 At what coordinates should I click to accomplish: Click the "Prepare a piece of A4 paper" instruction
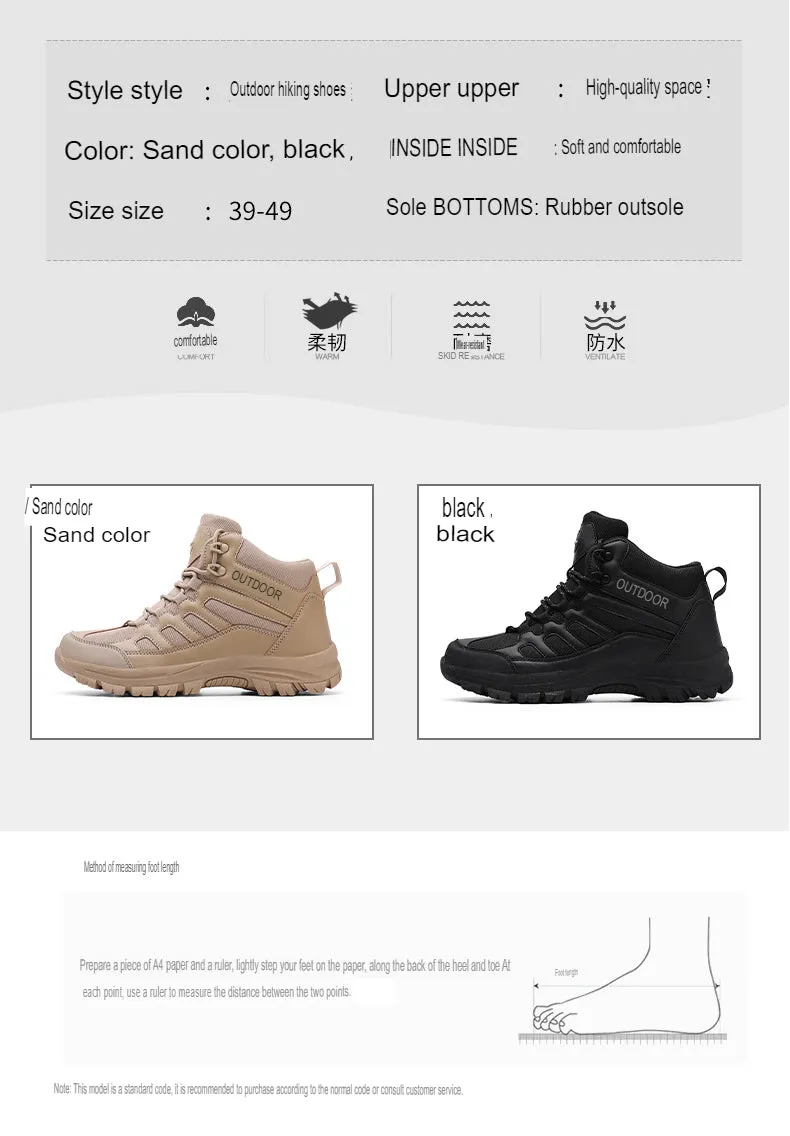[295, 966]
